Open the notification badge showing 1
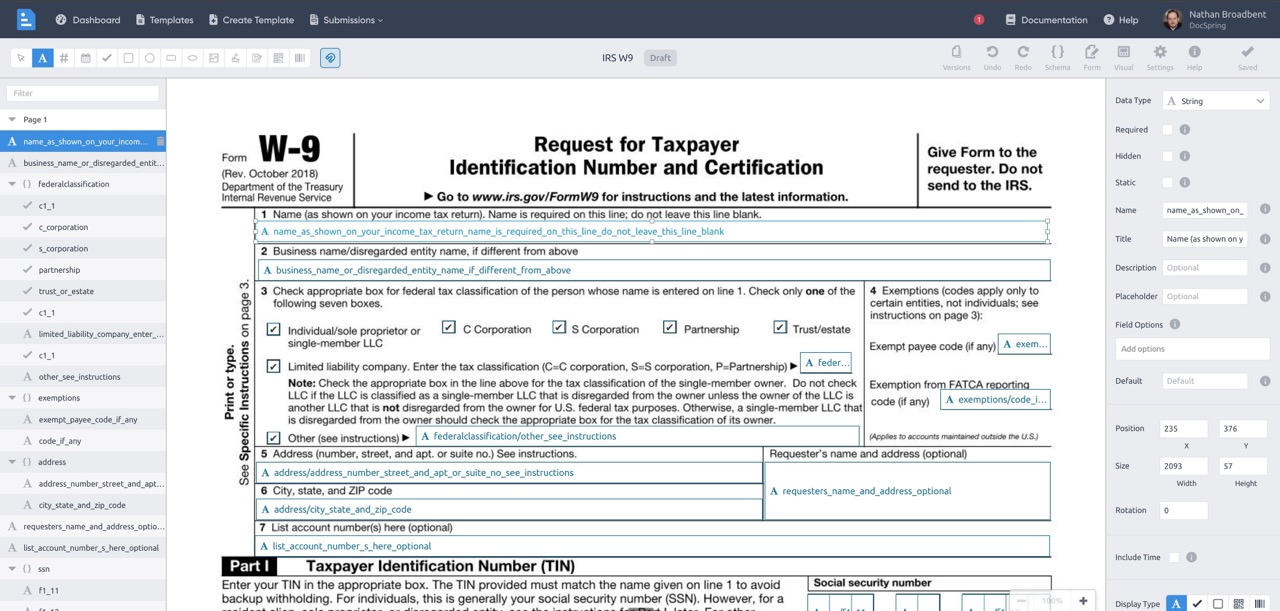Viewport: 1280px width, 611px height. pos(979,20)
